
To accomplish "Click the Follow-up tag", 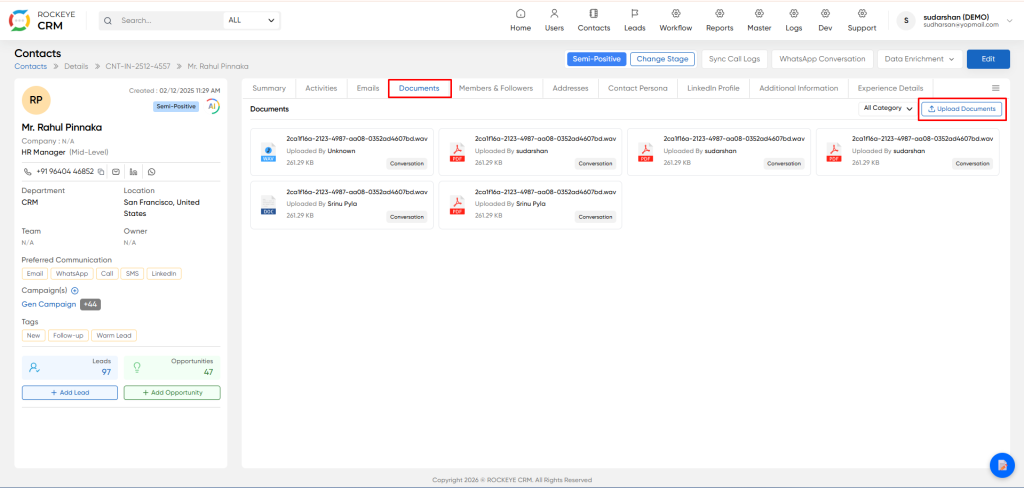I will 68,336.
